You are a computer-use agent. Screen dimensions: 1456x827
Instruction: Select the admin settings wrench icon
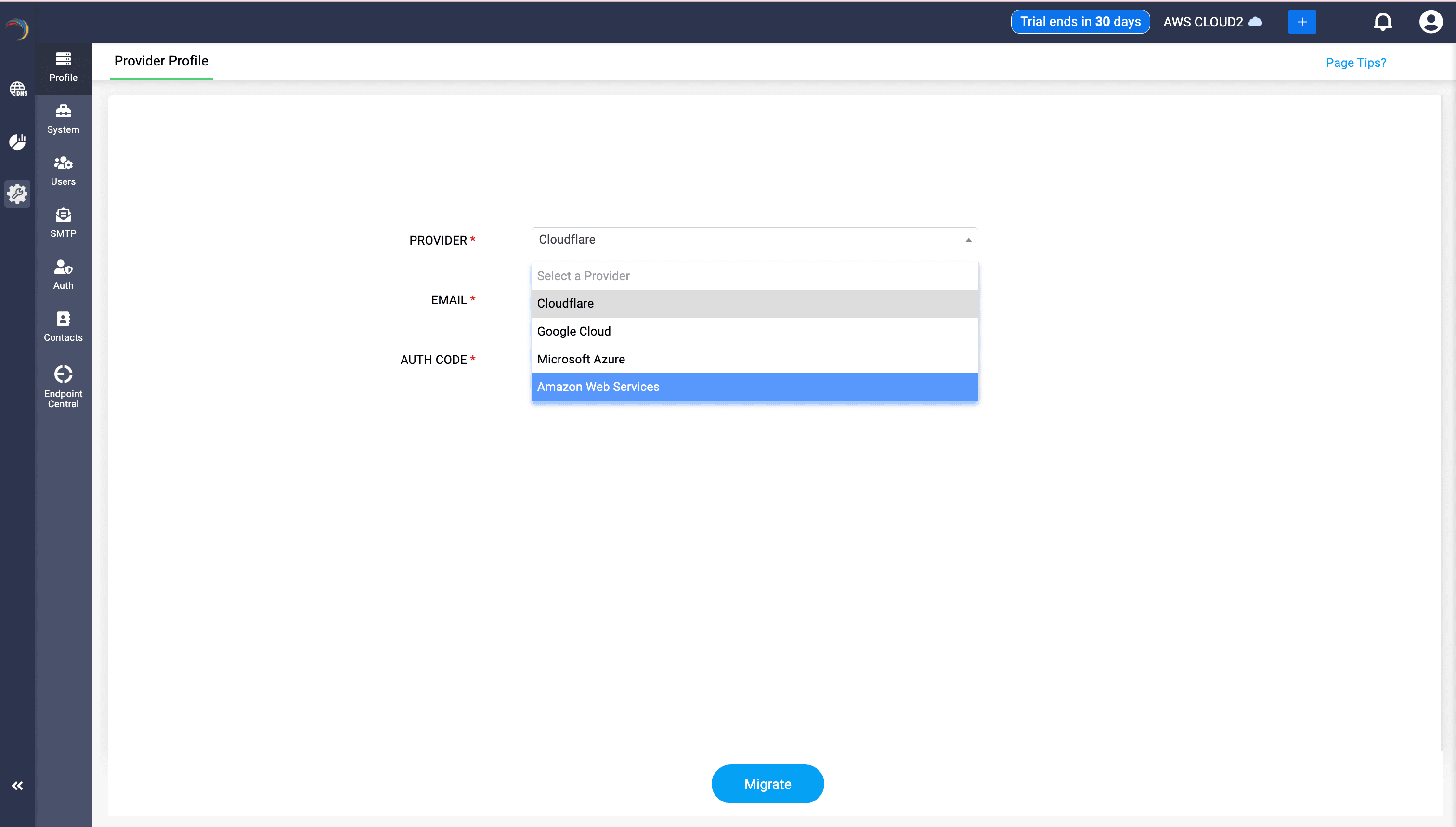pyautogui.click(x=17, y=194)
